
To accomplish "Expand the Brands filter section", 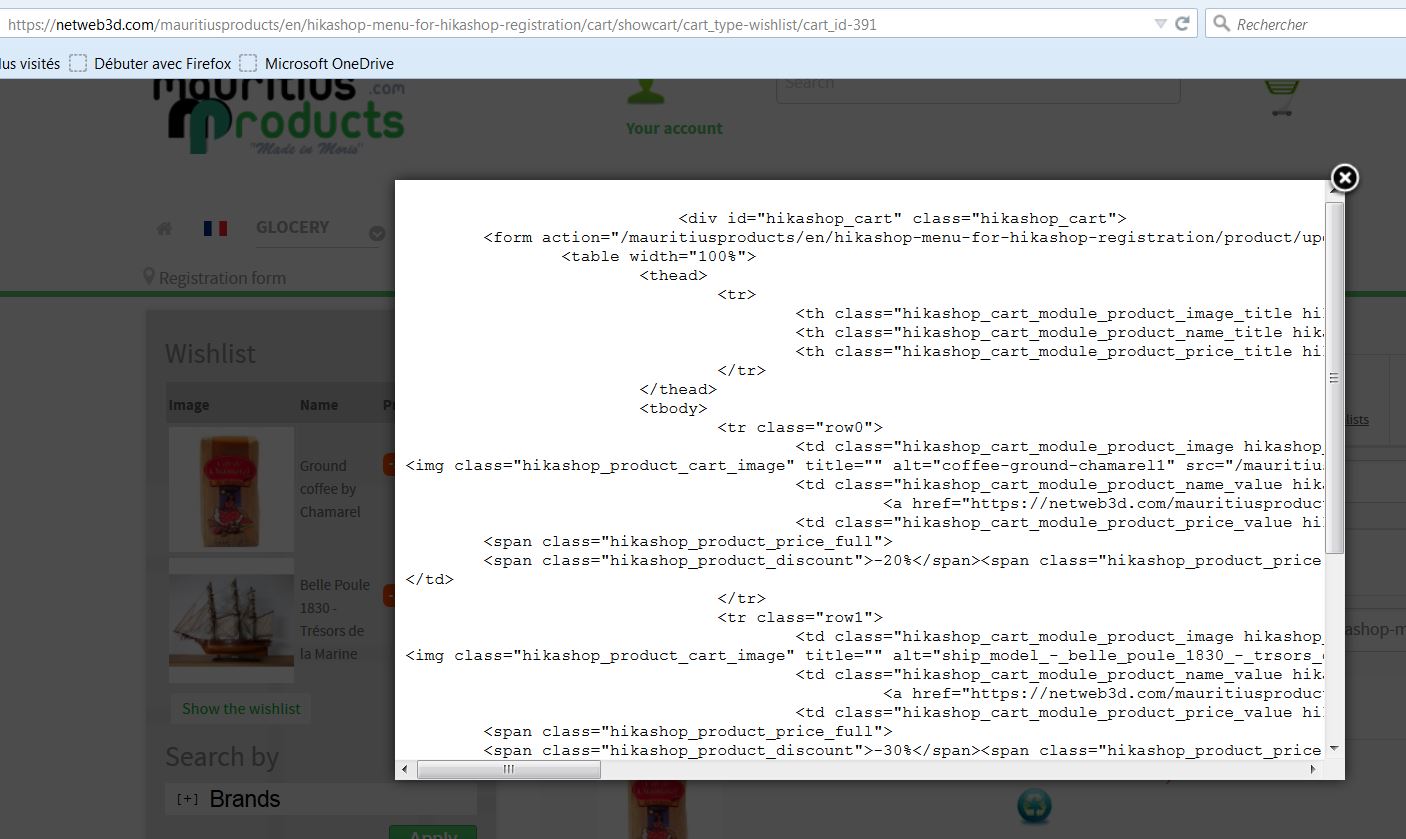I will (x=187, y=799).
